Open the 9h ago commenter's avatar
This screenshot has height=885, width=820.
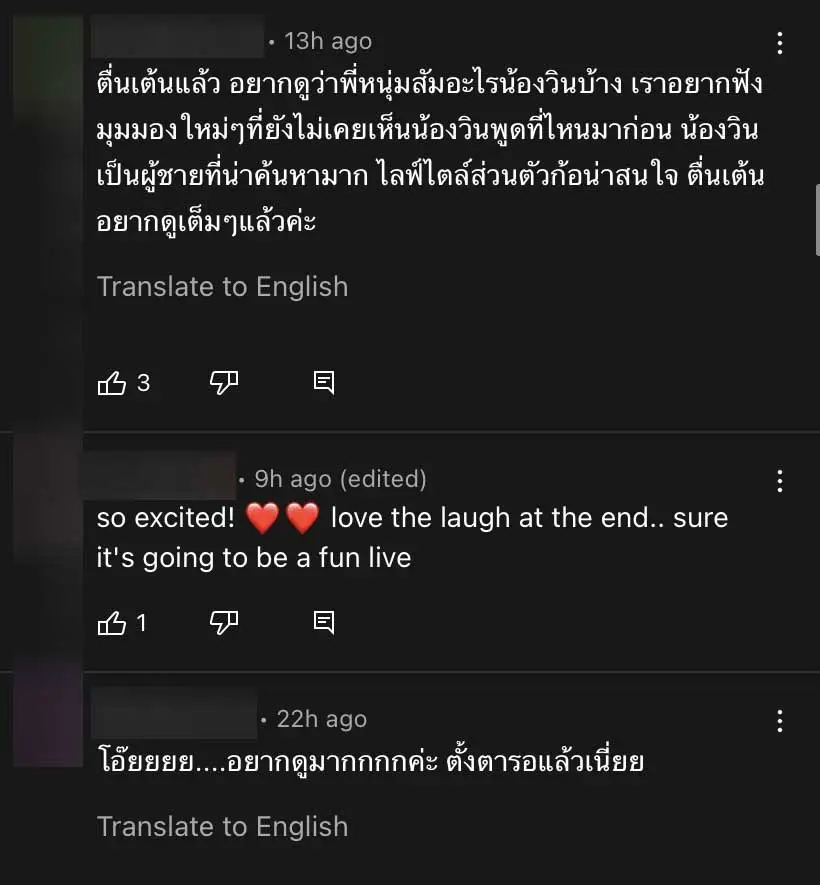click(47, 500)
